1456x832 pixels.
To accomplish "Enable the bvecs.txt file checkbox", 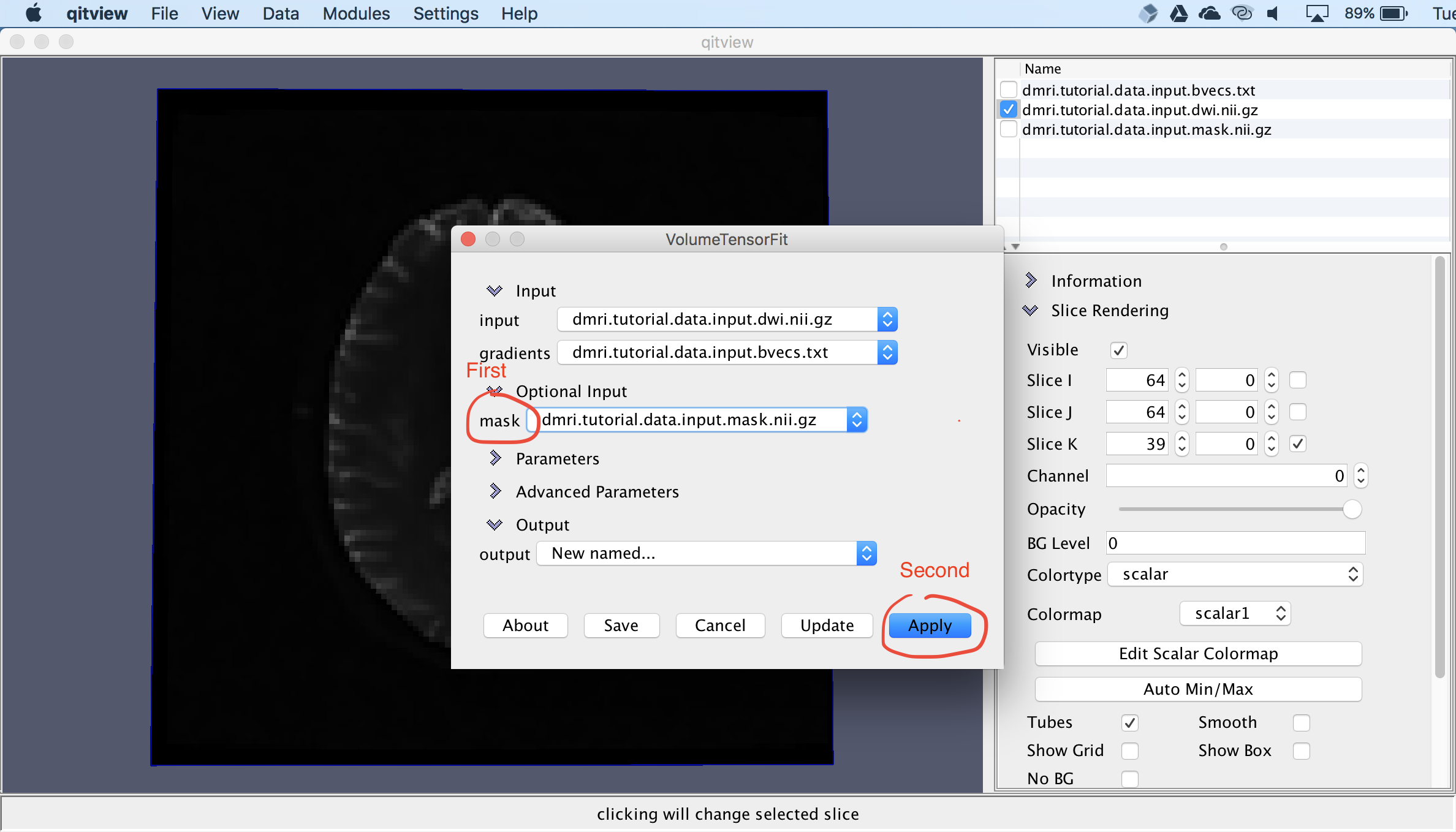I will pos(1008,90).
